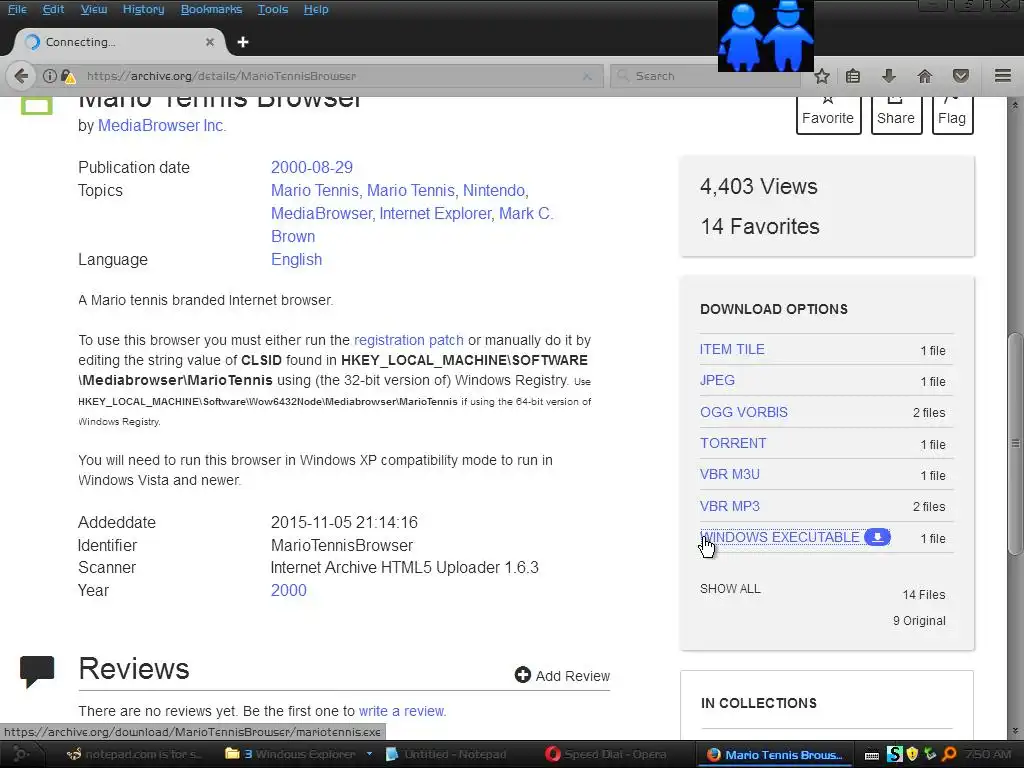This screenshot has width=1024, height=768.
Task: Open the VBR M3U download option
Action: tap(729, 474)
